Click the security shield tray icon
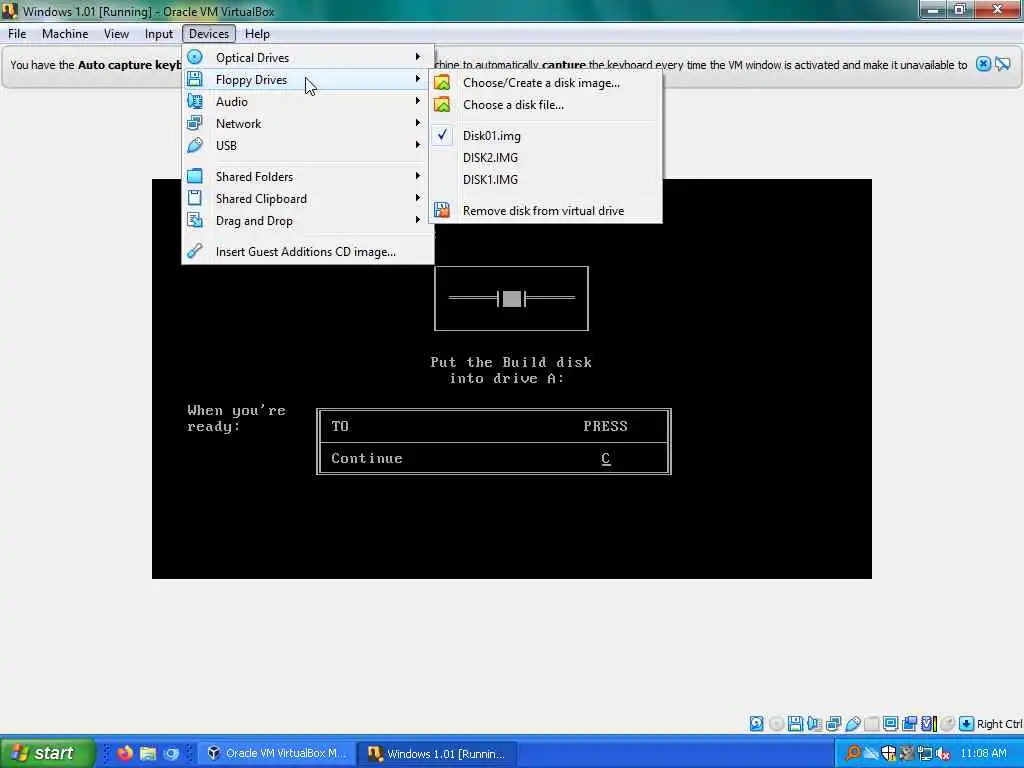This screenshot has height=768, width=1024. [x=889, y=753]
